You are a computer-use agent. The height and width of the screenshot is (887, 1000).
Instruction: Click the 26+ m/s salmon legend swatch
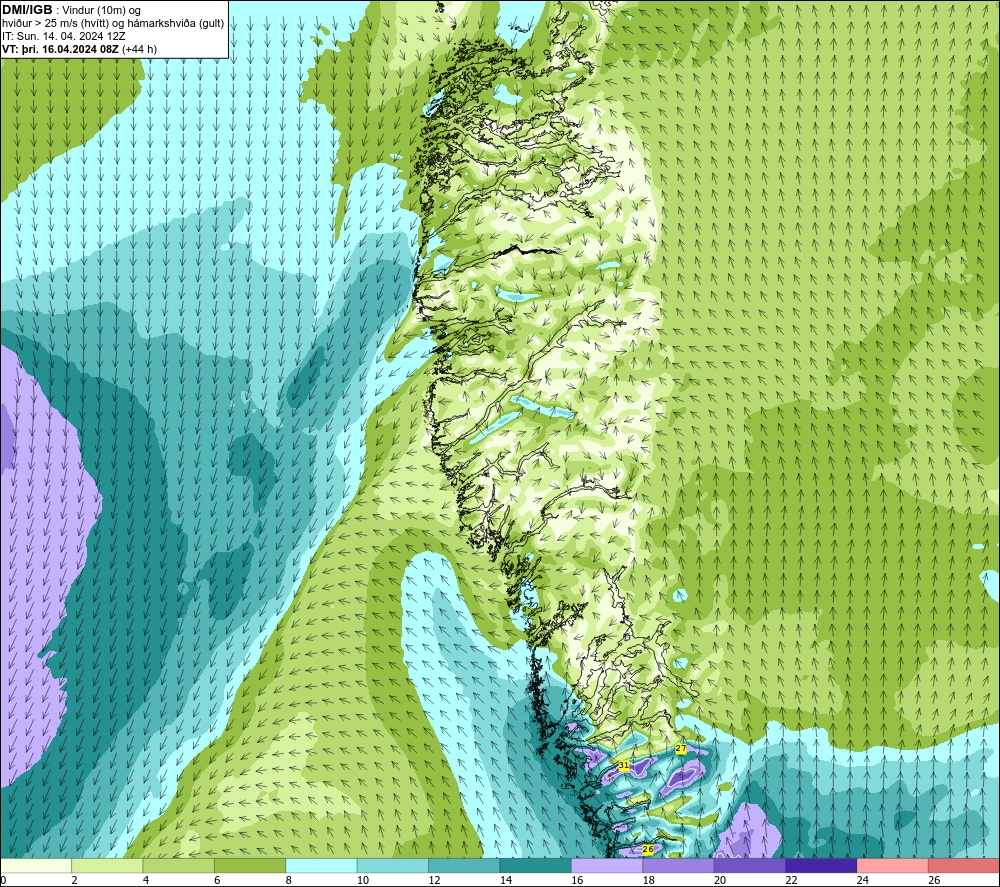click(x=964, y=865)
